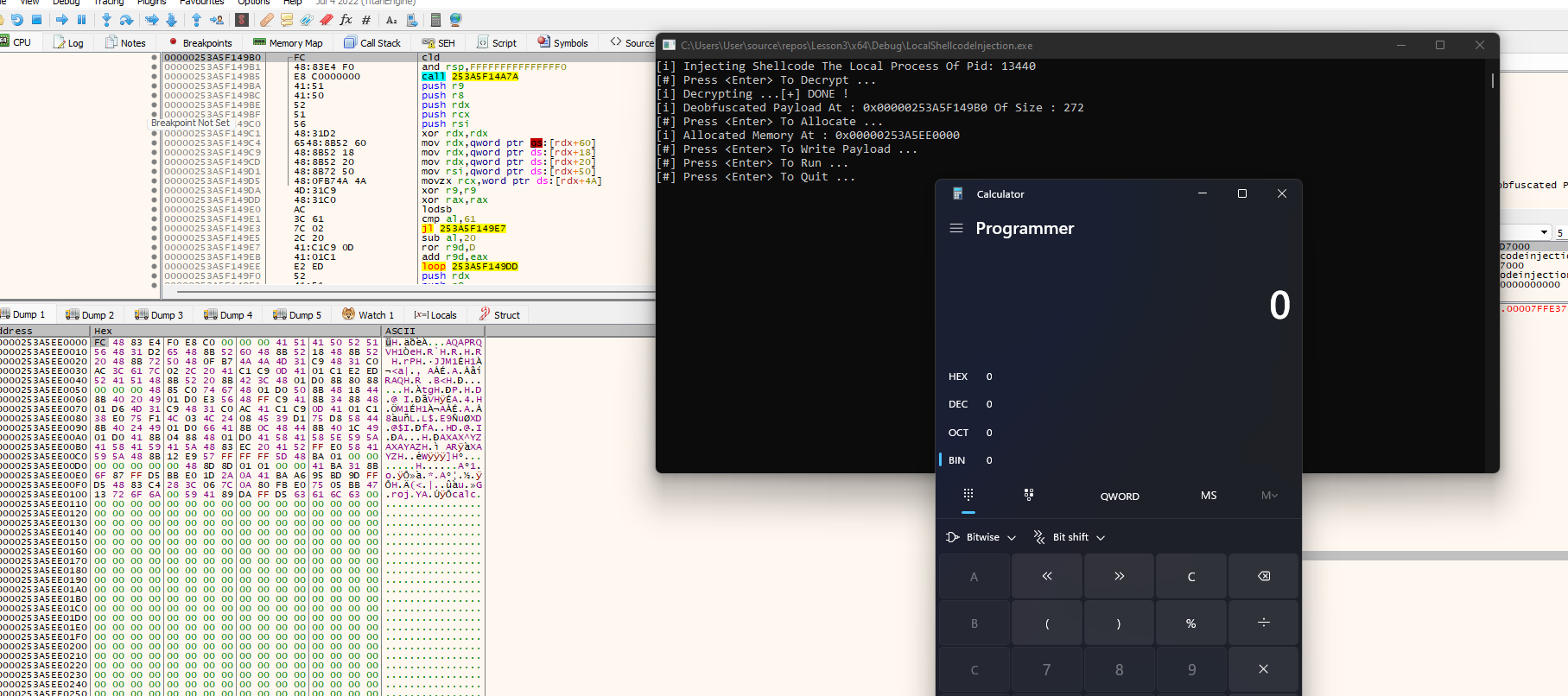Open Scylla via the red S icon

[242, 19]
